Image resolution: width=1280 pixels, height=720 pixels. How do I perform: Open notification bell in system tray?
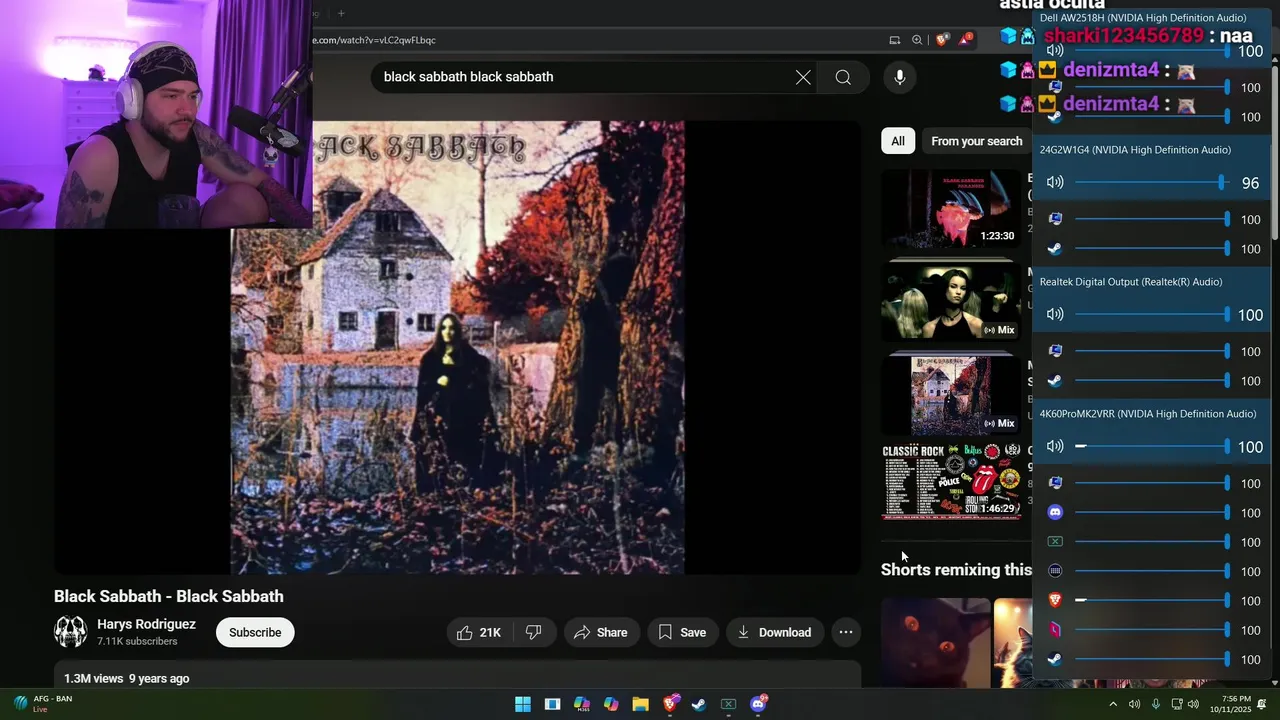click(x=1262, y=704)
